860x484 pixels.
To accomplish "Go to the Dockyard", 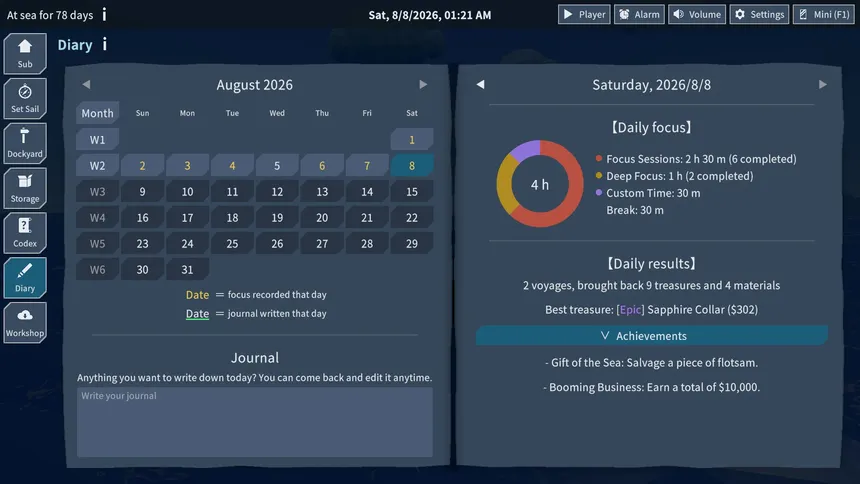I will (x=25, y=143).
